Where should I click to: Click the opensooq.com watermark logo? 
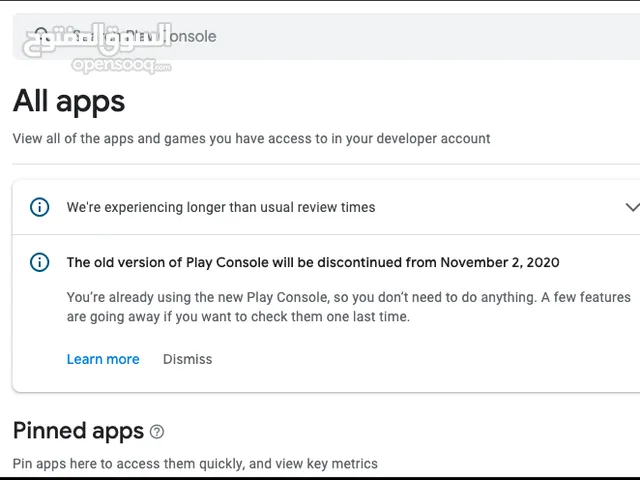point(121,65)
